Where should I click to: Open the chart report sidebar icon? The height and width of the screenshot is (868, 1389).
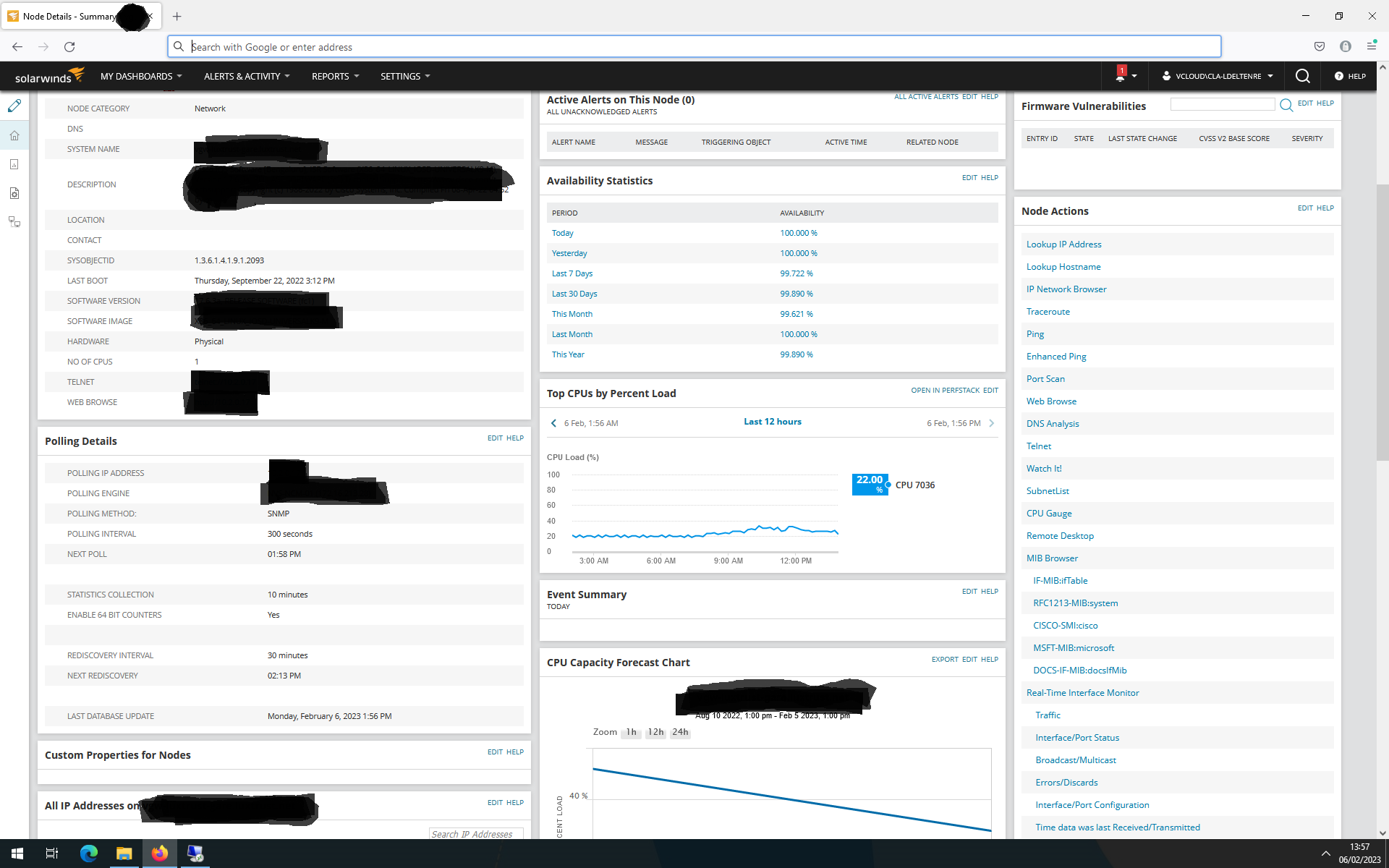(x=14, y=164)
